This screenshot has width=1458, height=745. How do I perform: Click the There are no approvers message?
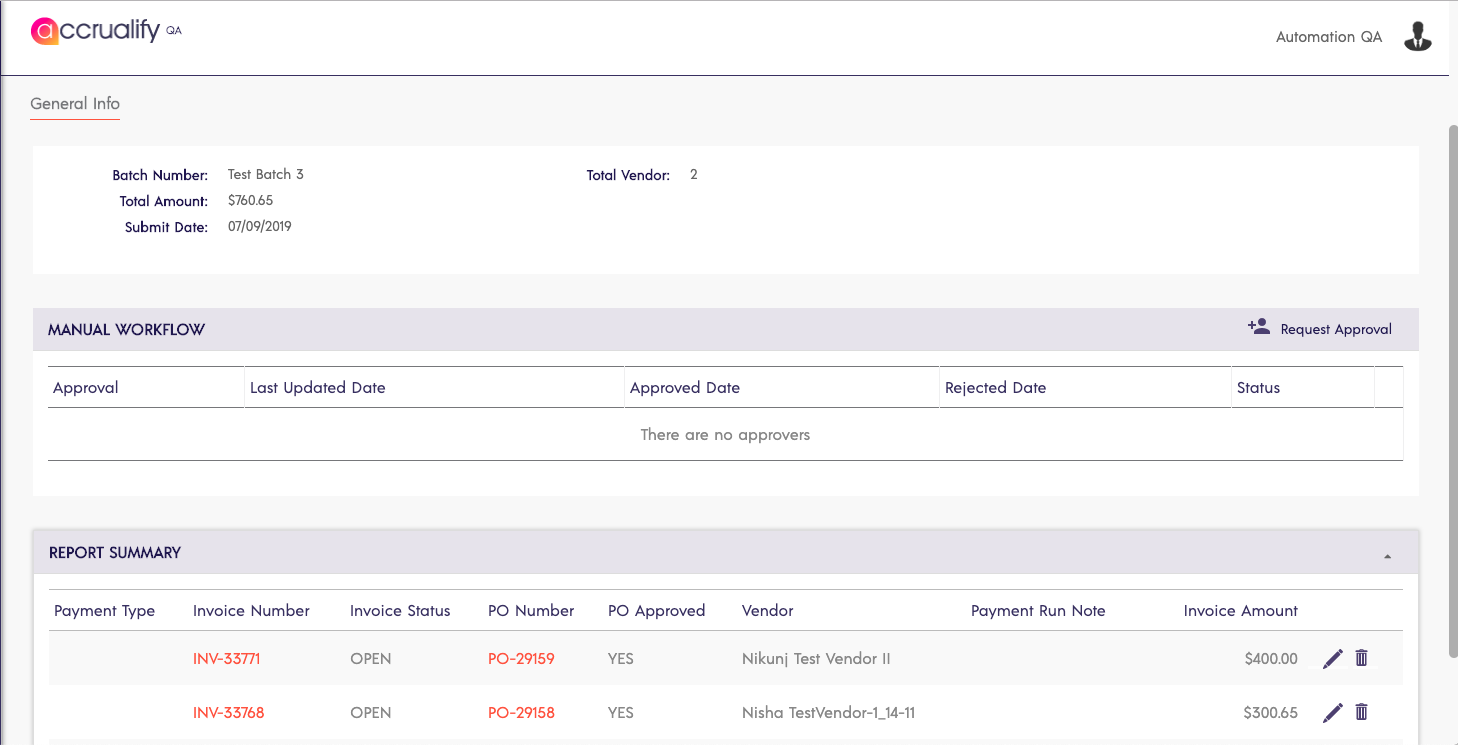pyautogui.click(x=725, y=435)
